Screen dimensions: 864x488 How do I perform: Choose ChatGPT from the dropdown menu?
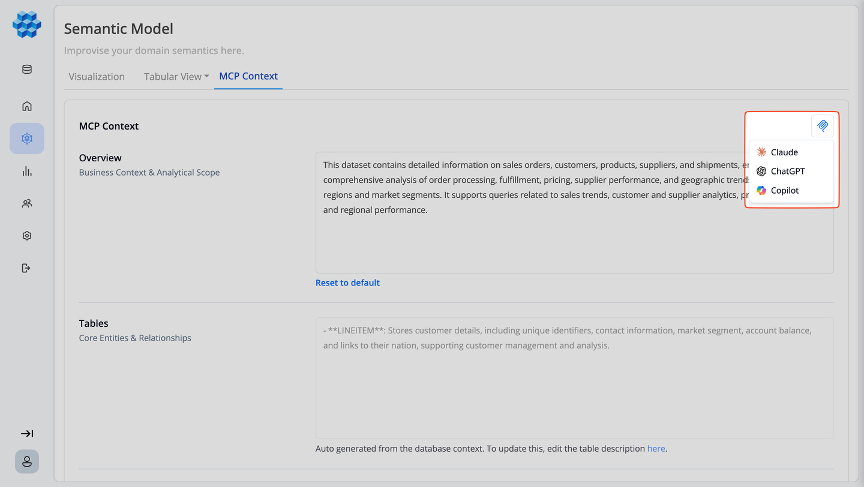[786, 171]
